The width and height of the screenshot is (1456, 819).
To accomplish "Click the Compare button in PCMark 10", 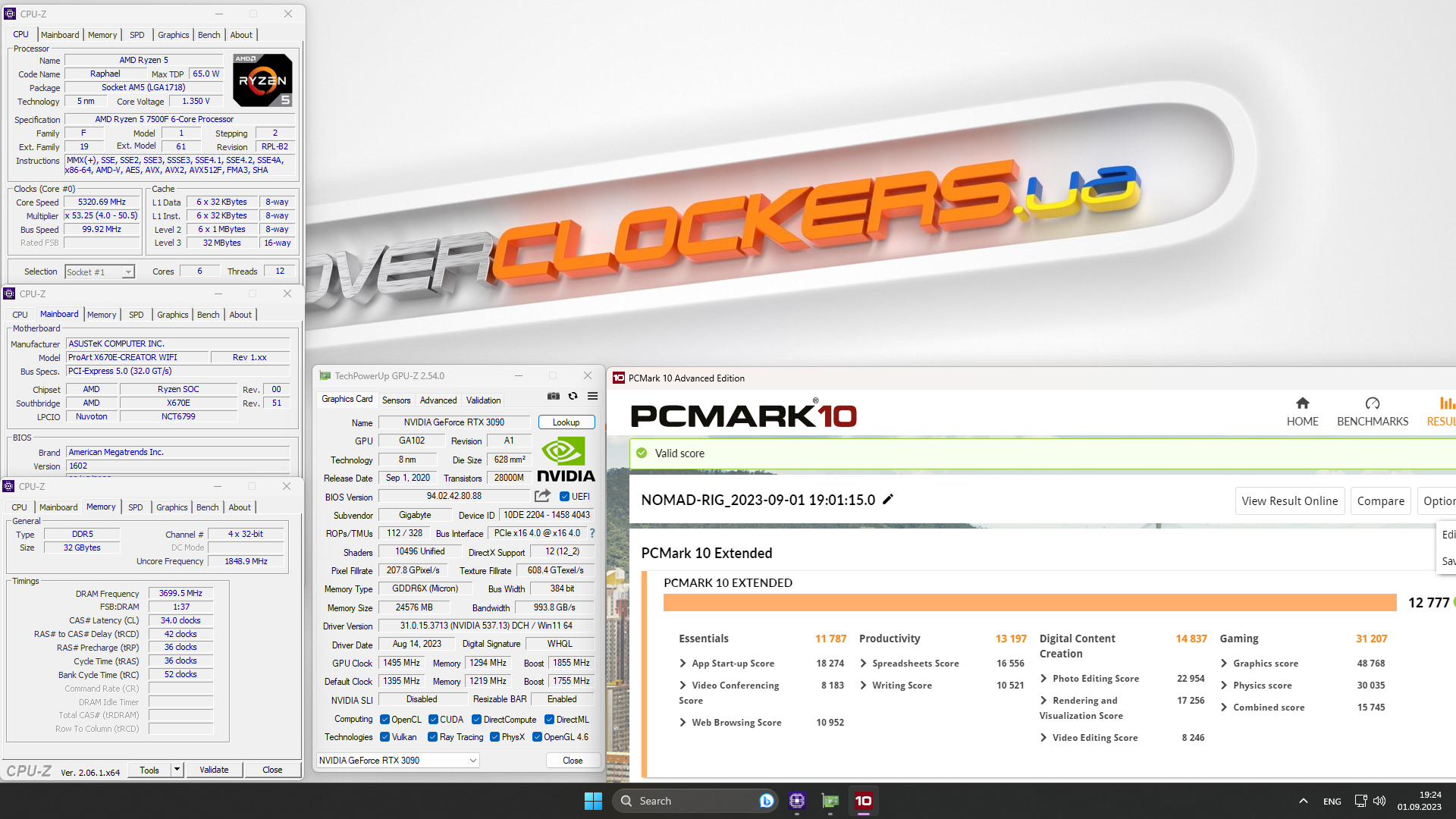I will (1380, 501).
